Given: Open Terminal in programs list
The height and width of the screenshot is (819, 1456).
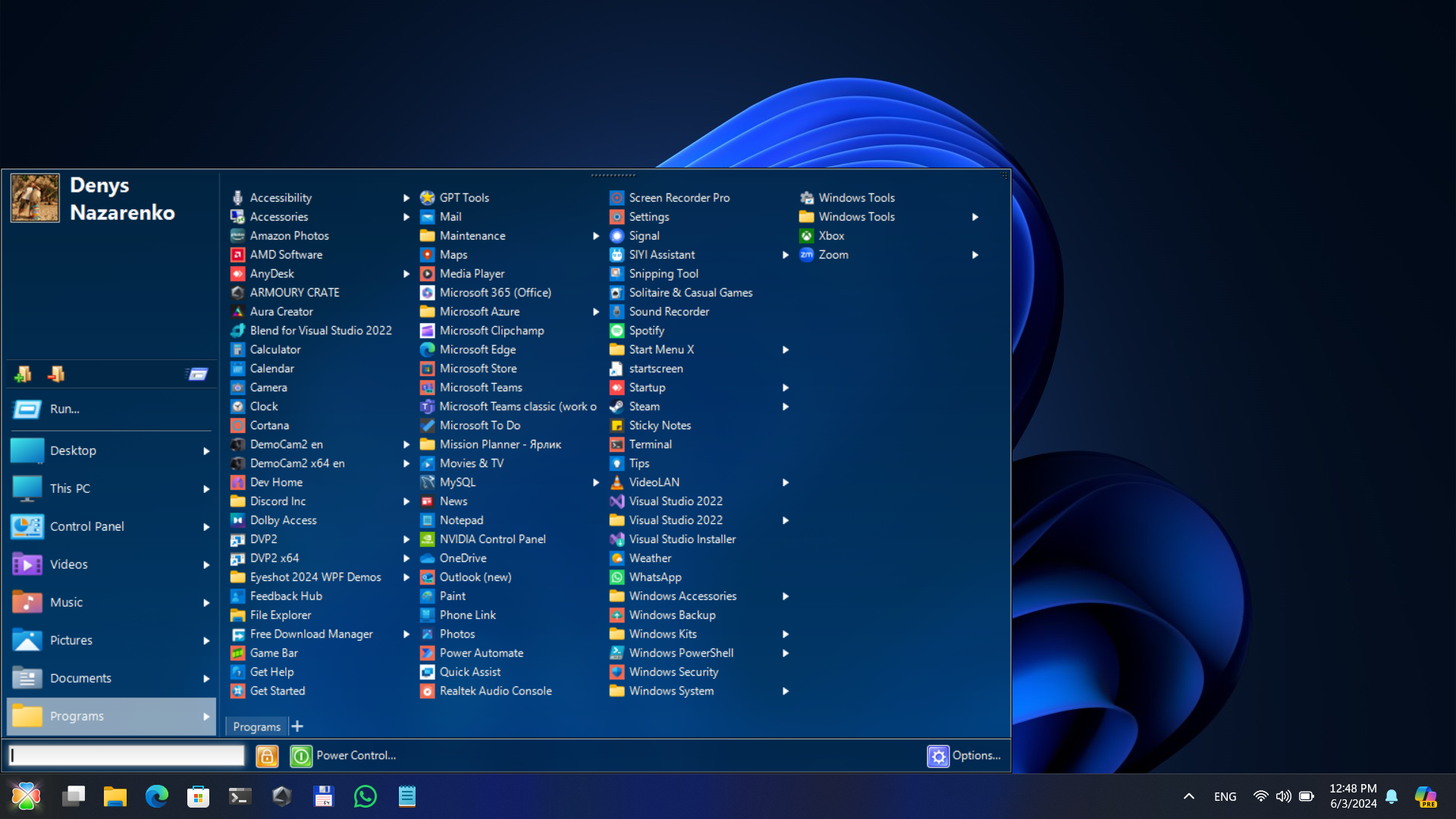Looking at the screenshot, I should click(641, 444).
